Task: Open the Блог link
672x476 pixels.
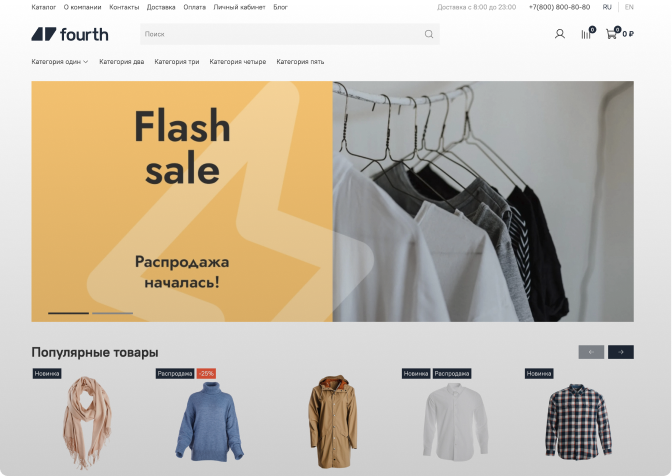Action: (280, 7)
